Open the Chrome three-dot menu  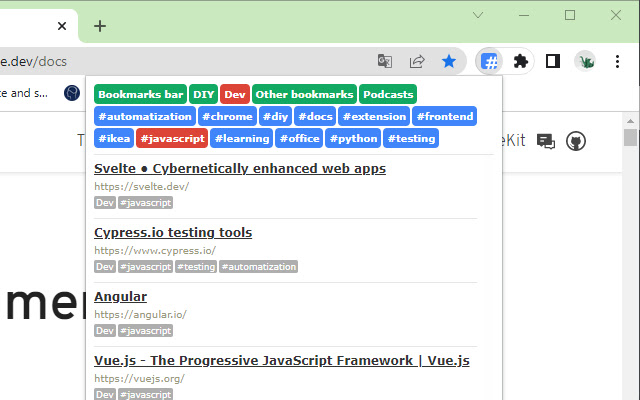tap(617, 62)
